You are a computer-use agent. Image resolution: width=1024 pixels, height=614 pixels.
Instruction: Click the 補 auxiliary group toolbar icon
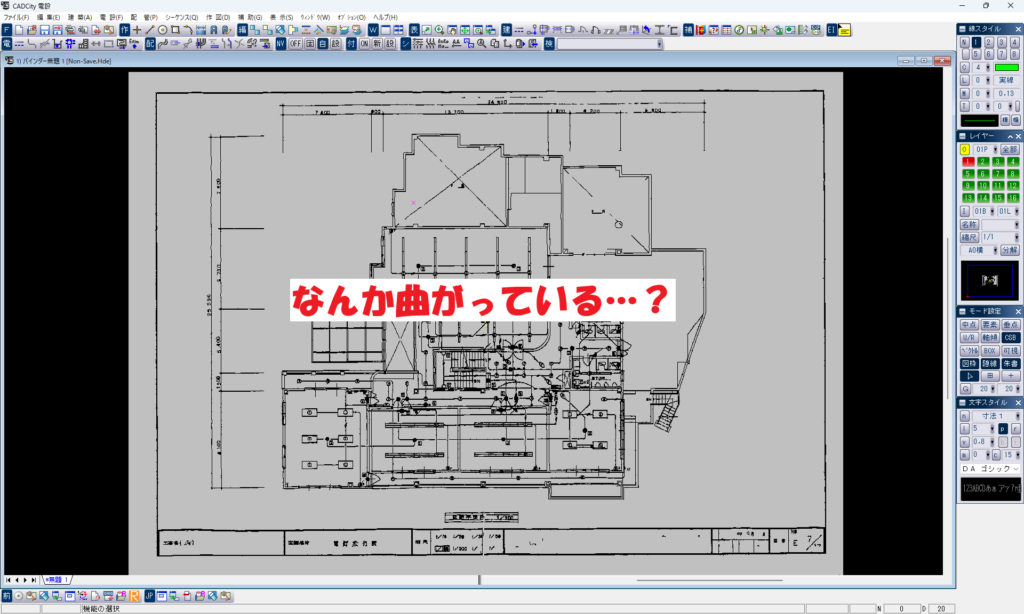pos(688,30)
